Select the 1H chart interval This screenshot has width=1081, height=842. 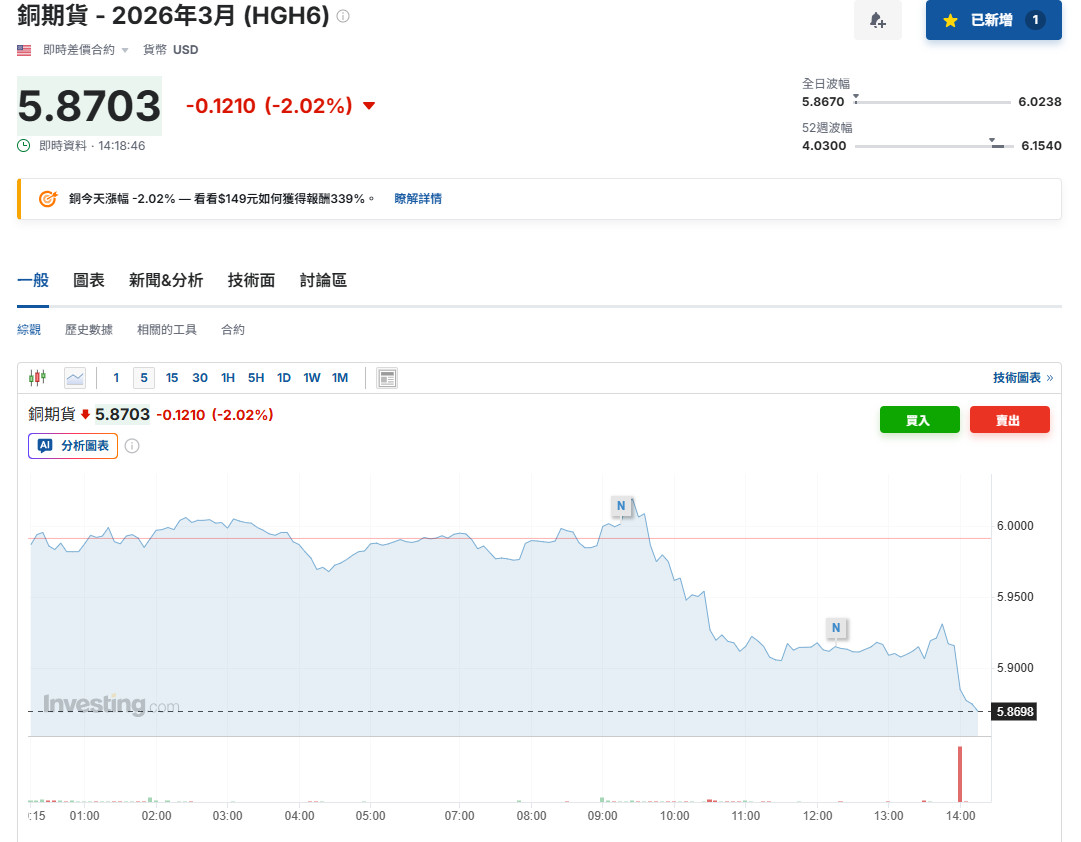pos(228,377)
